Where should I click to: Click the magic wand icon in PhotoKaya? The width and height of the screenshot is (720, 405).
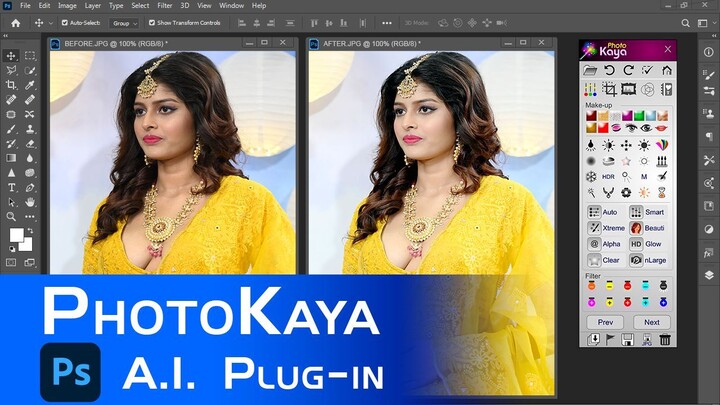click(591, 193)
